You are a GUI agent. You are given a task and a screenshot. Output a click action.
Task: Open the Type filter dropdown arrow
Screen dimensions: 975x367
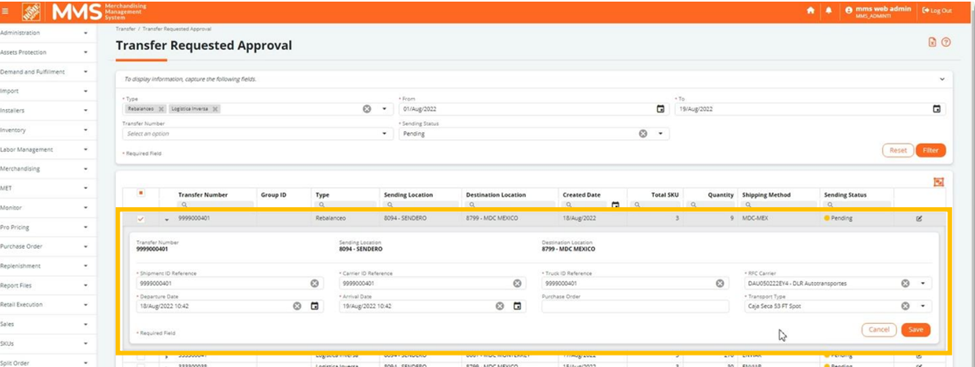pos(384,109)
